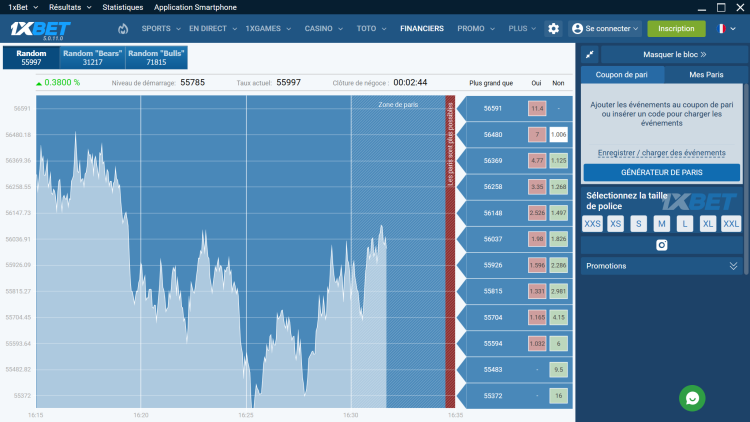Select font size XXL
Viewport: 750px width, 422px height.
click(731, 223)
